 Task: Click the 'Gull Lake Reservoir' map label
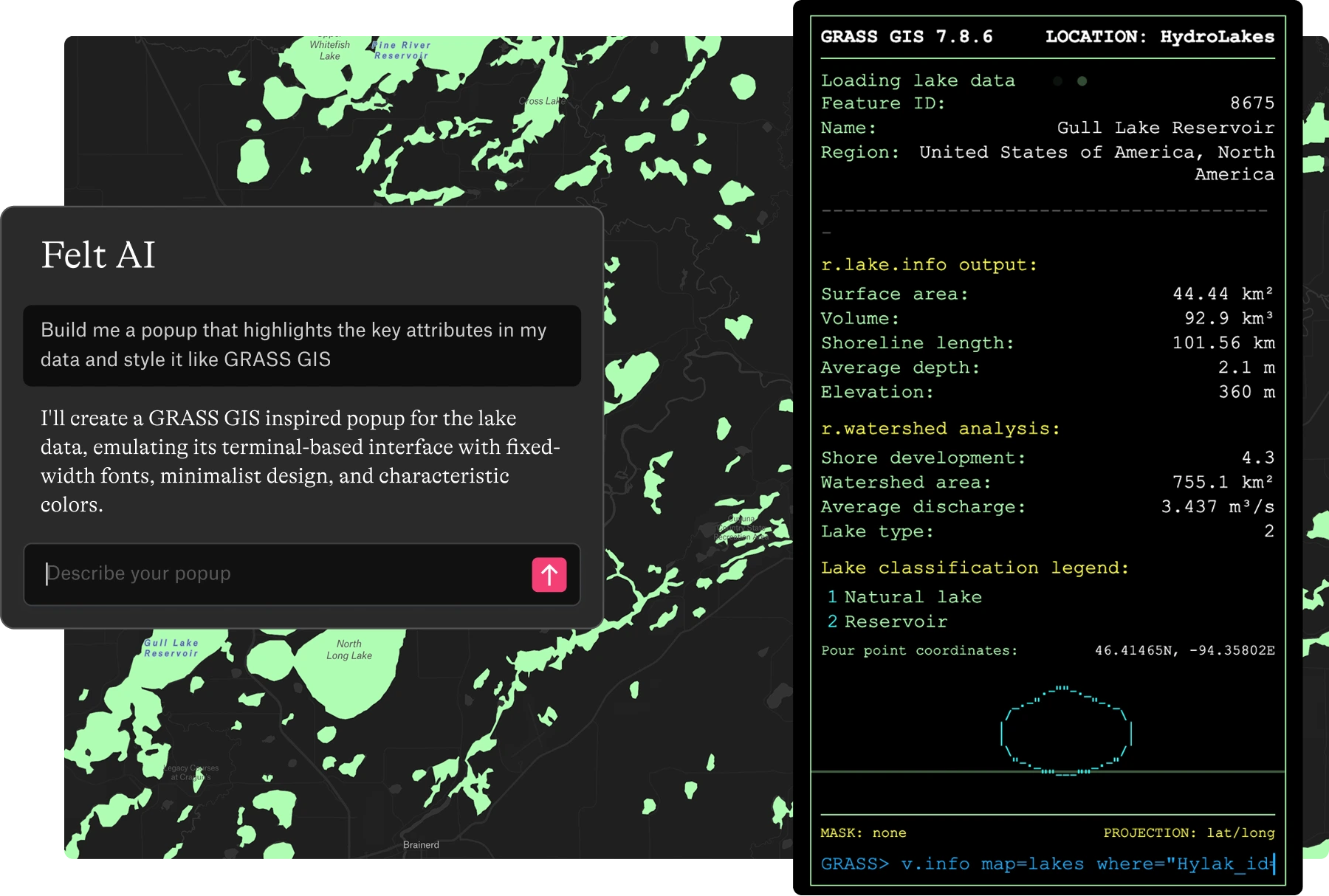(171, 648)
